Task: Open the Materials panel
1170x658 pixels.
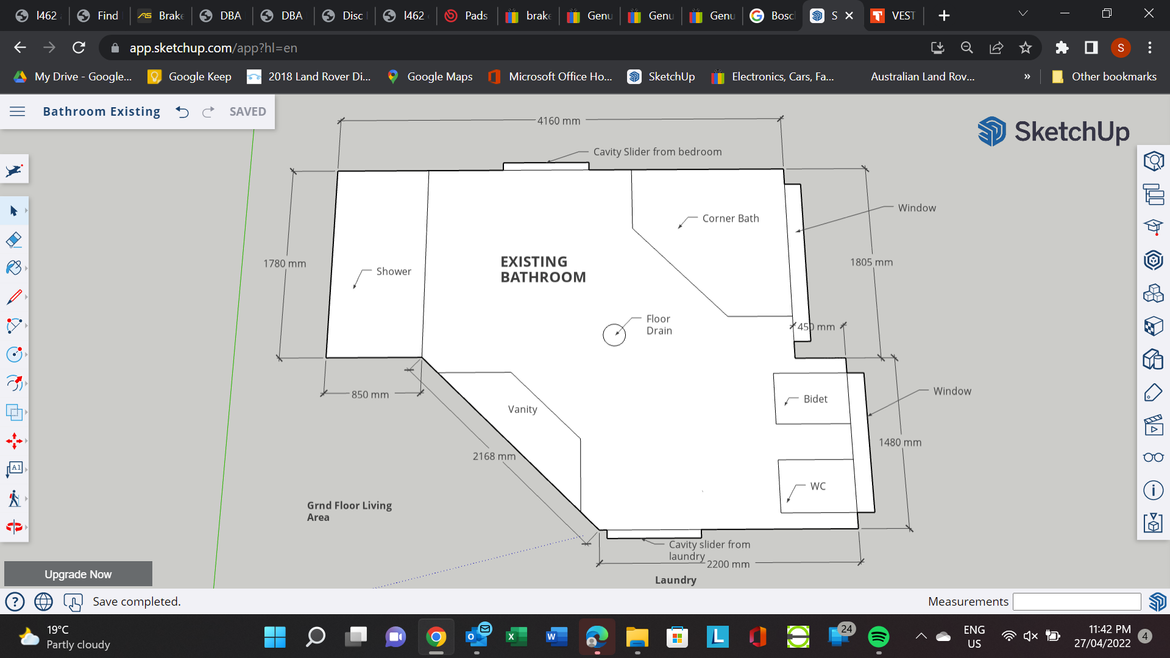Action: point(1153,326)
